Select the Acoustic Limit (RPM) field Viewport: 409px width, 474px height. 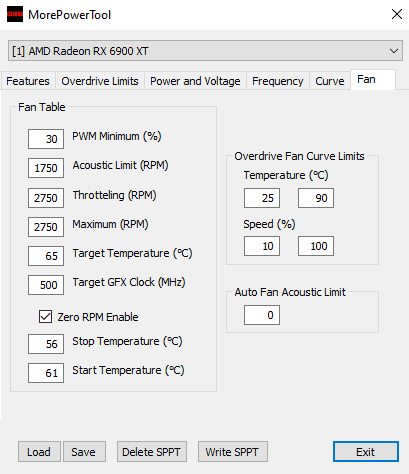[x=46, y=168]
